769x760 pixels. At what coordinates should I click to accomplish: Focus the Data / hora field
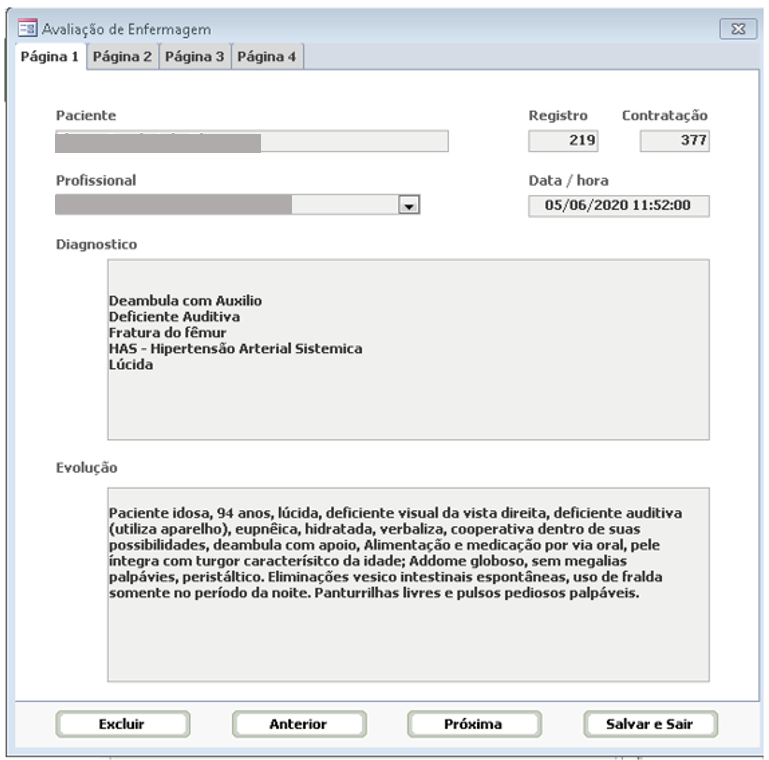618,206
